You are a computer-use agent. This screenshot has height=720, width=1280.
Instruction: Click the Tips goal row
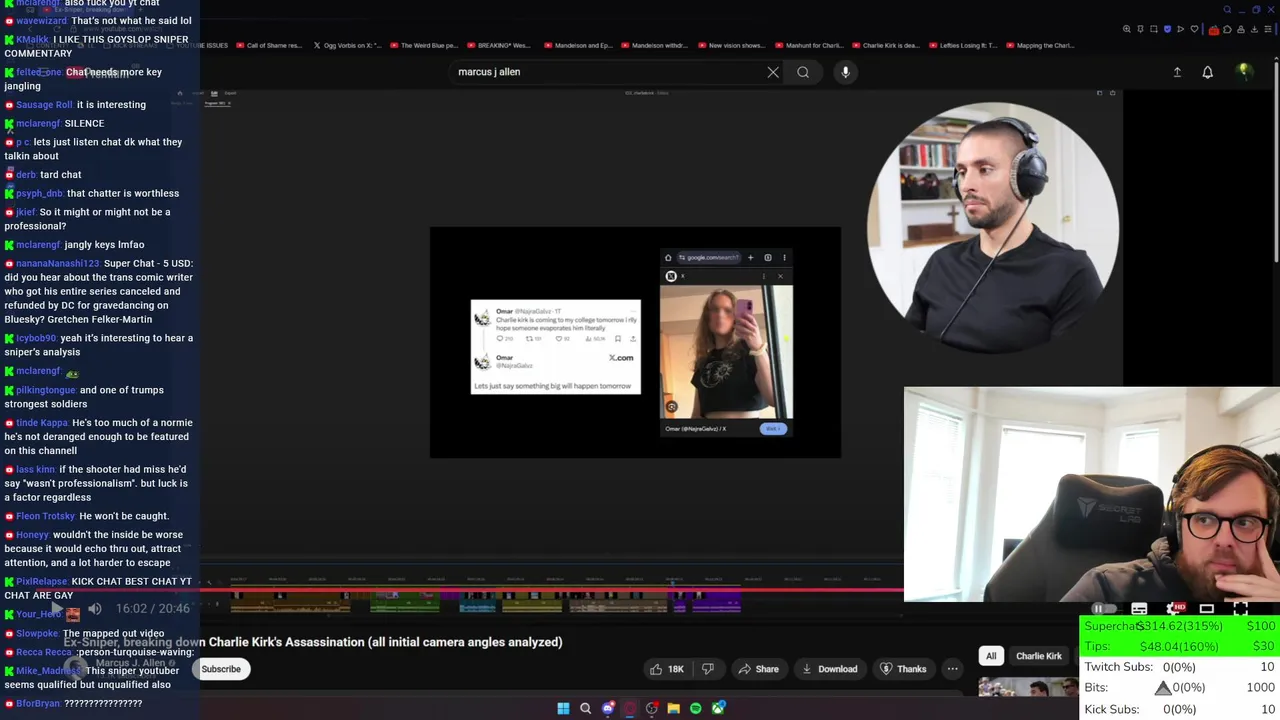click(x=1180, y=646)
